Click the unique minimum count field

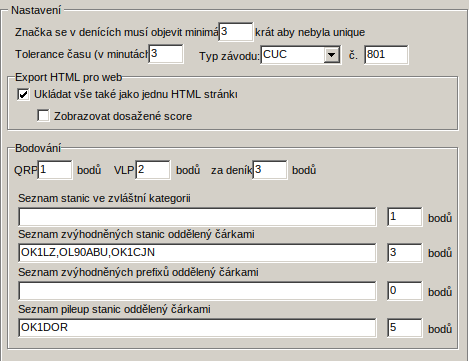[x=236, y=32]
